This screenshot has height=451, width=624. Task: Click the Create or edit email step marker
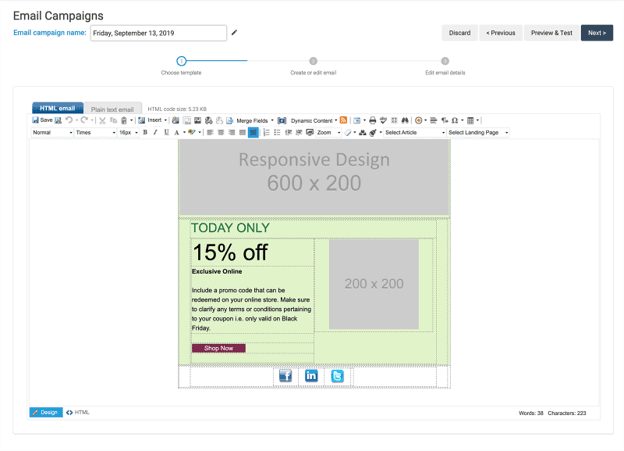point(313,61)
